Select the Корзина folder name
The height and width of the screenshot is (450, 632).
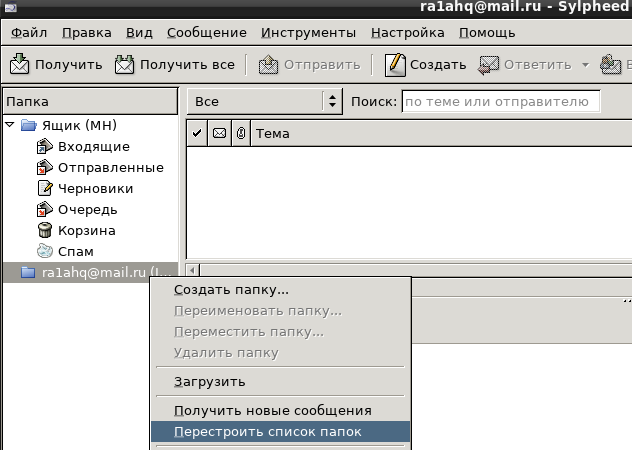click(87, 231)
